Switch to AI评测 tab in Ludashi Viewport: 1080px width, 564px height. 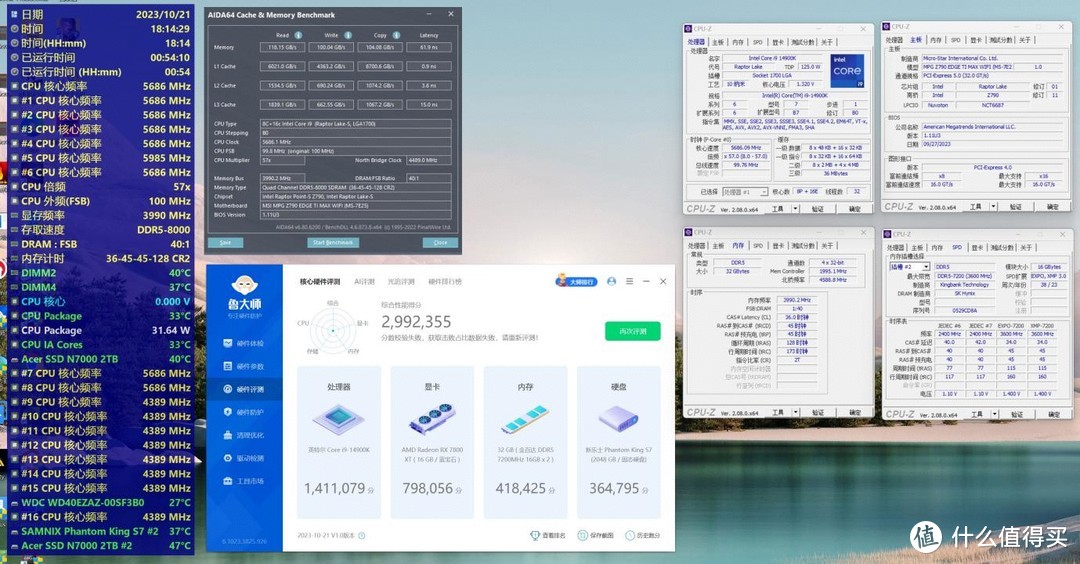tap(364, 282)
